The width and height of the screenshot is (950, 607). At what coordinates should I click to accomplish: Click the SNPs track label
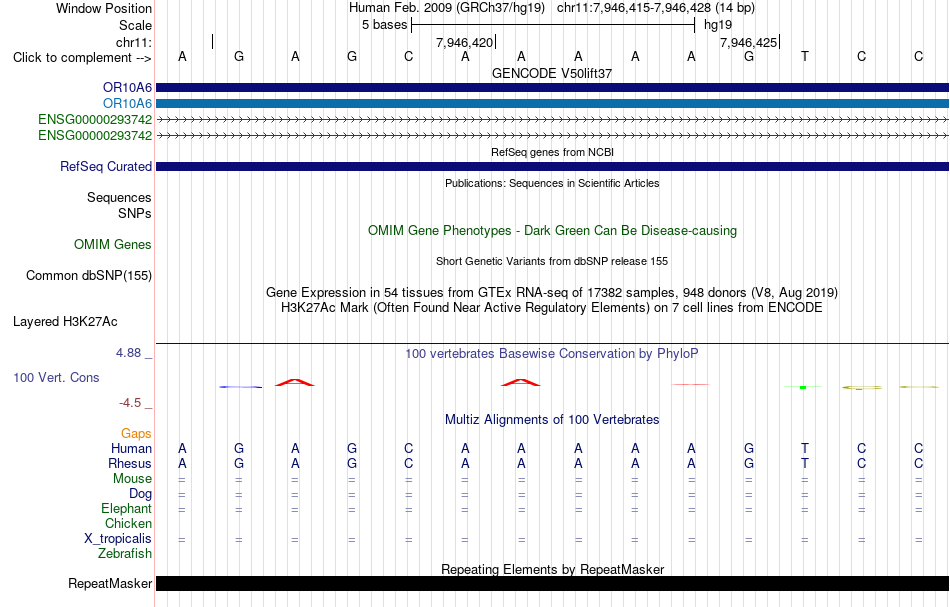[135, 213]
